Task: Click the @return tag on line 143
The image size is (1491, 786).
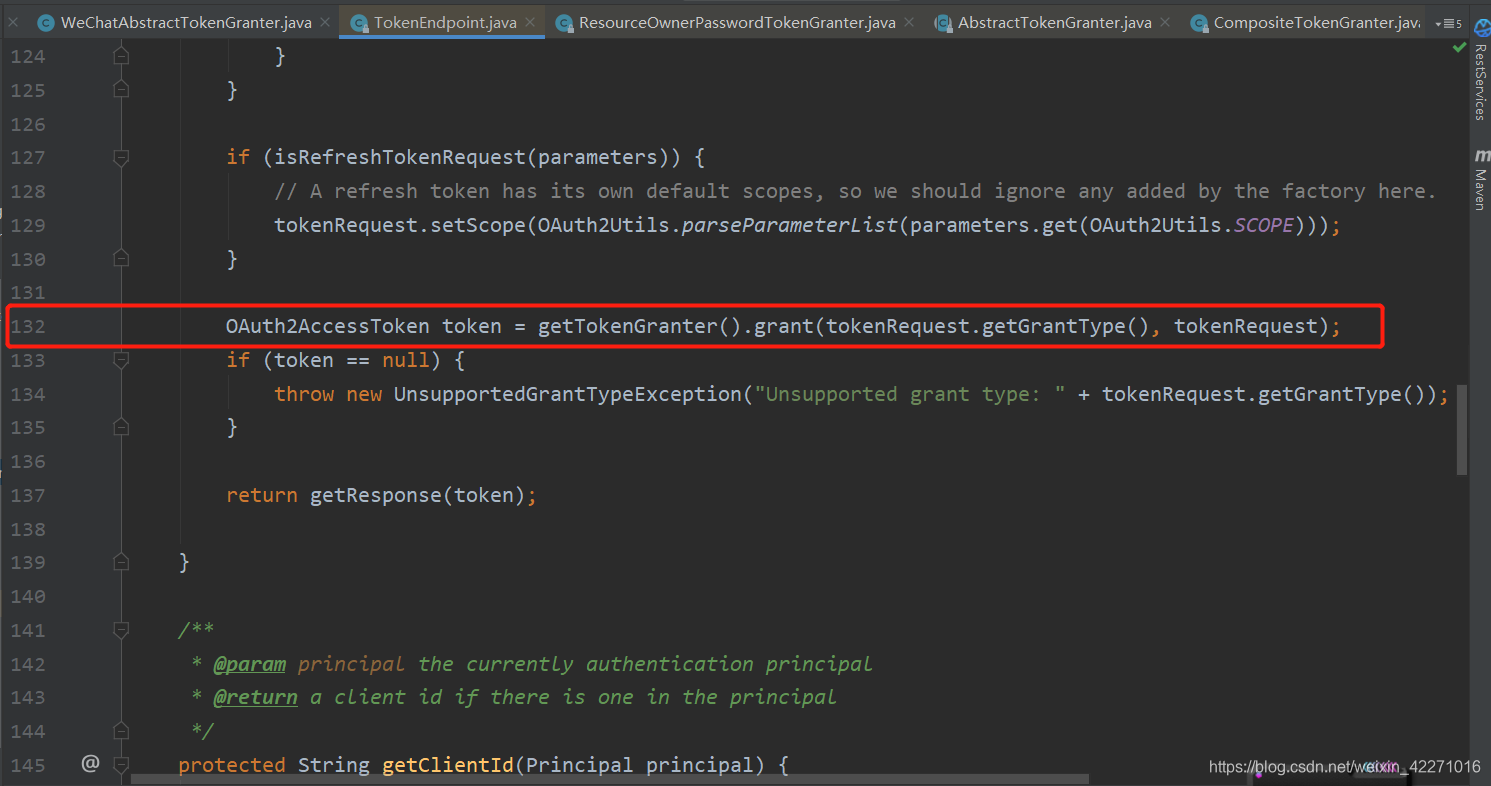Action: click(255, 697)
